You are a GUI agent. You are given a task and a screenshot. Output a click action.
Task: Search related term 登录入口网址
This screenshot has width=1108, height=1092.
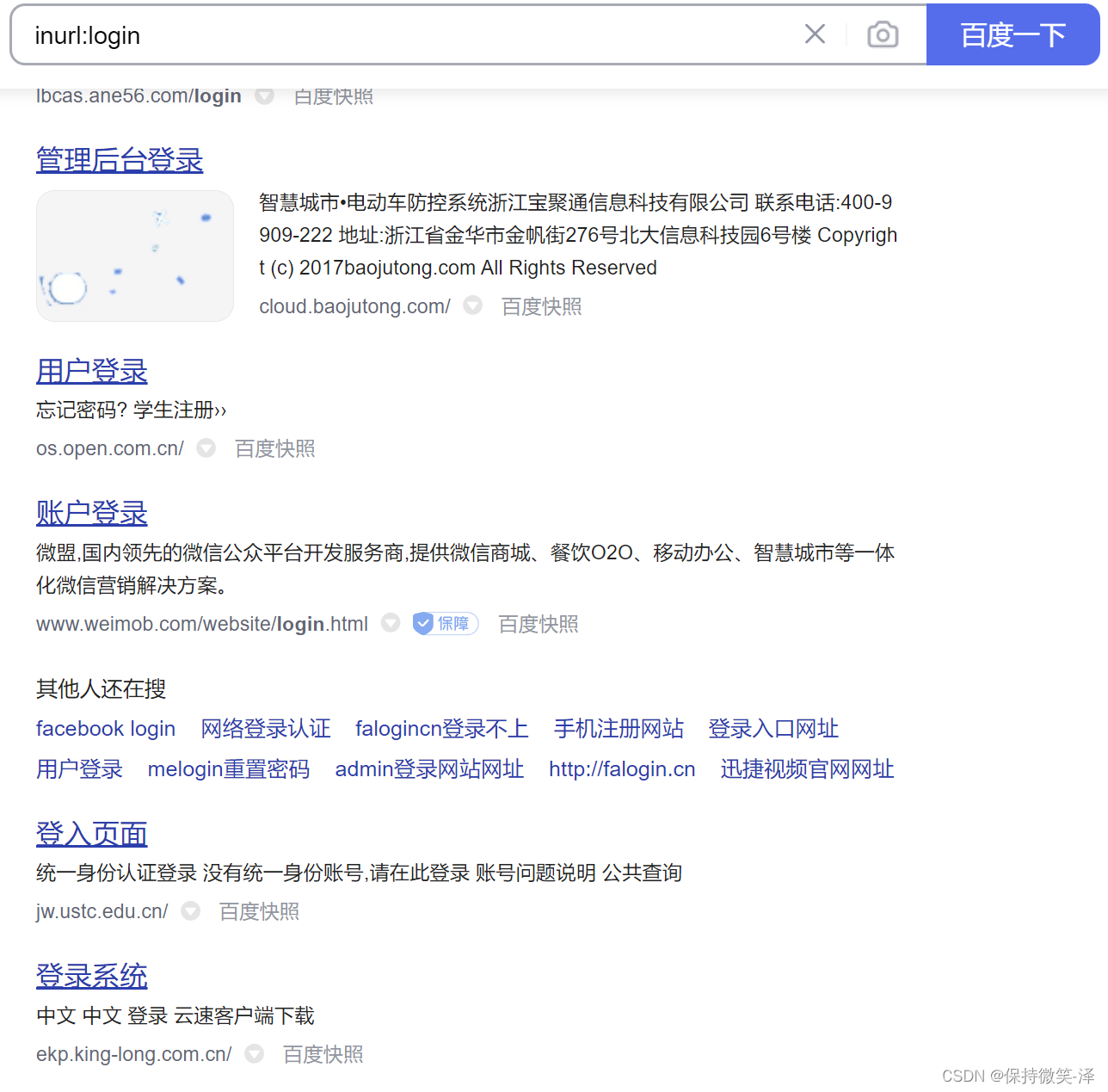[773, 729]
